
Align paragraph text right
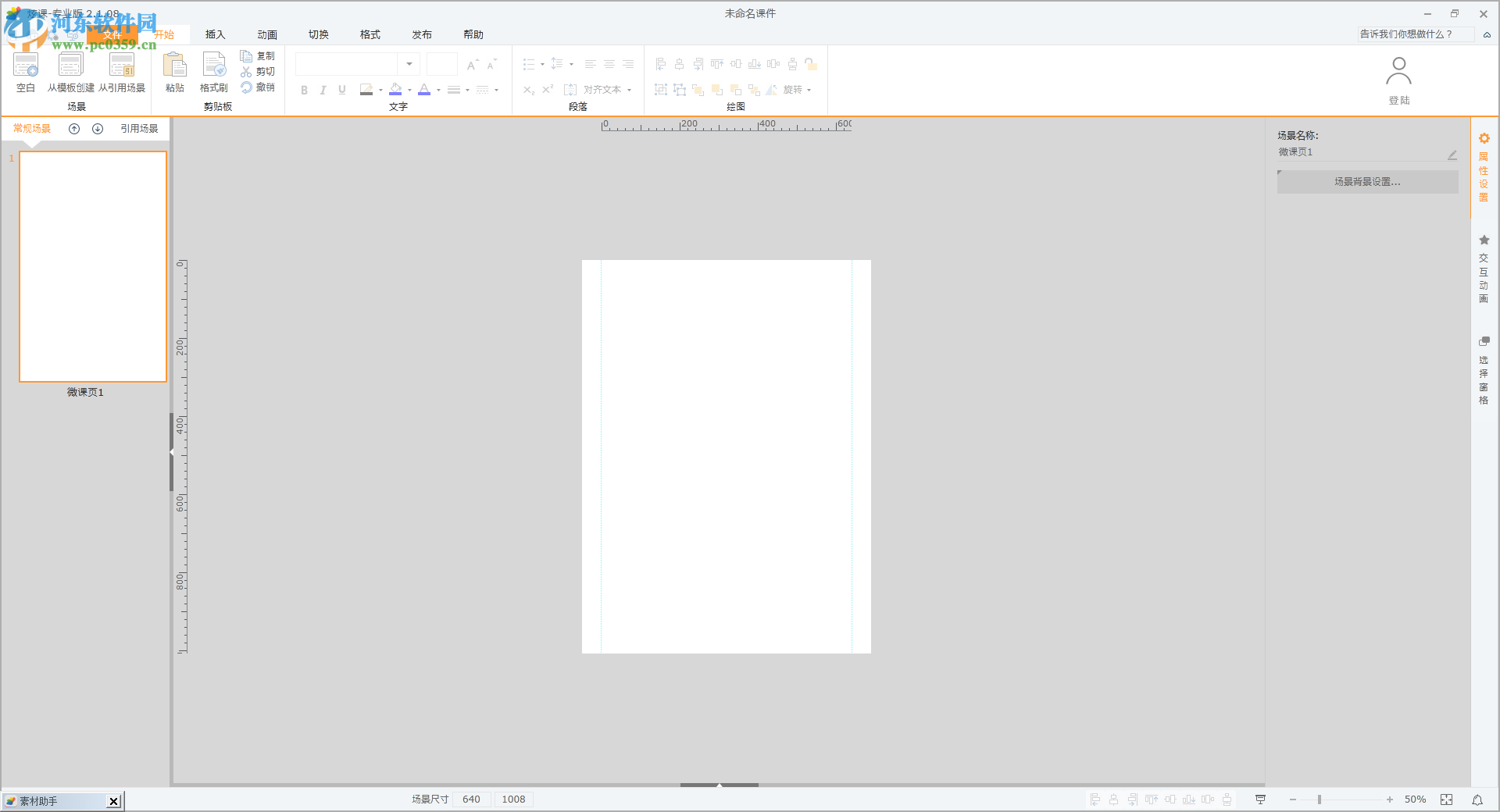click(628, 64)
